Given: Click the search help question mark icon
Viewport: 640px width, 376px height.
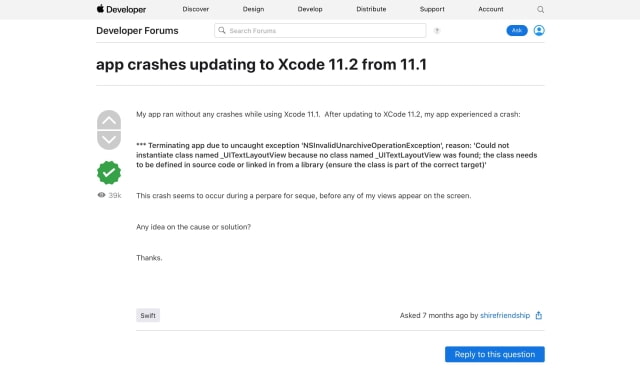Looking at the screenshot, I should coord(437,31).
